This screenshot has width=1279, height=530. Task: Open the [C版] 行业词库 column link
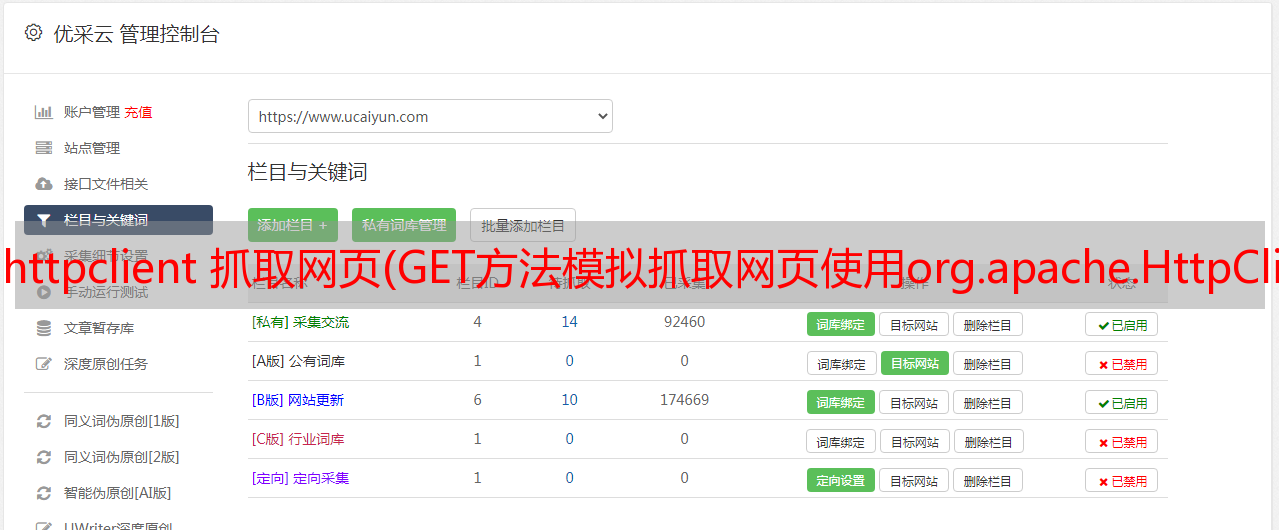(298, 439)
